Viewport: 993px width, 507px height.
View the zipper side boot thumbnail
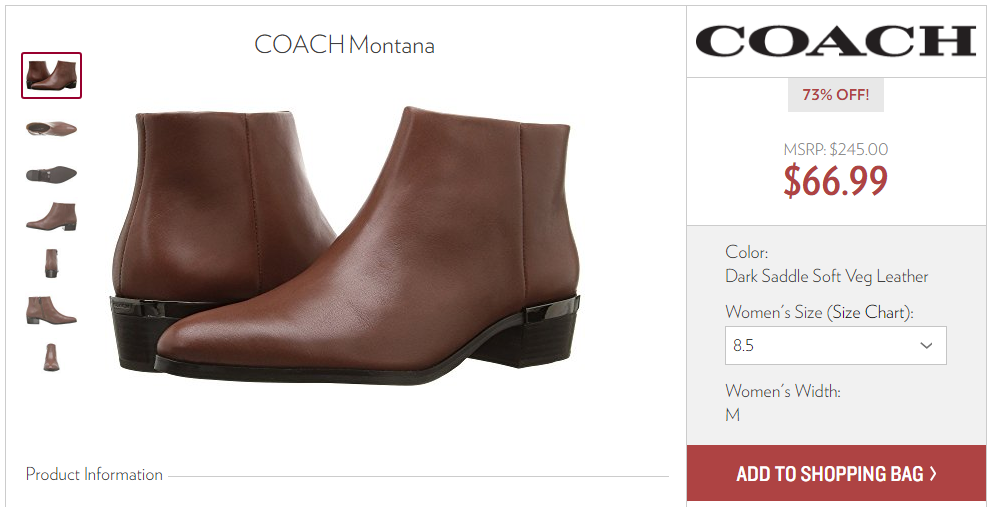click(x=51, y=310)
